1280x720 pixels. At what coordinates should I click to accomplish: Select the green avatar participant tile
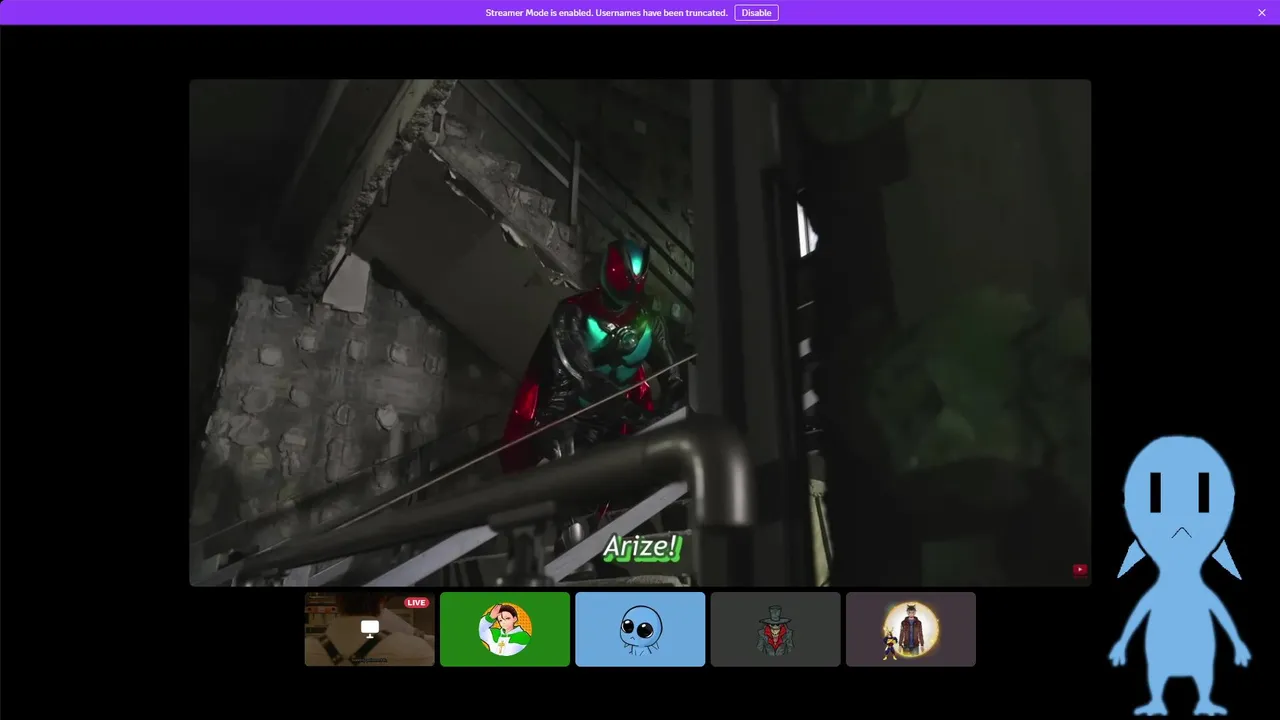point(505,629)
